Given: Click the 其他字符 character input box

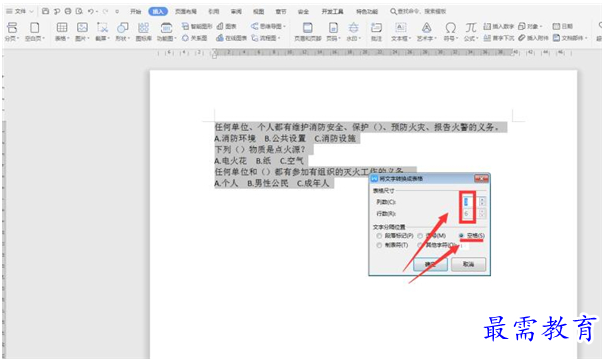Looking at the screenshot, I should pos(464,245).
